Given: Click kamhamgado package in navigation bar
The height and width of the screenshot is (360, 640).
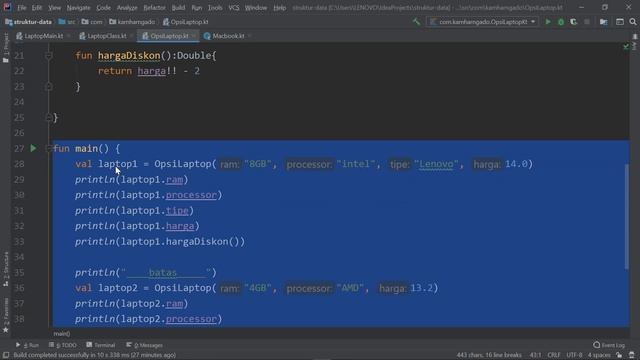Looking at the screenshot, I should (132, 22).
